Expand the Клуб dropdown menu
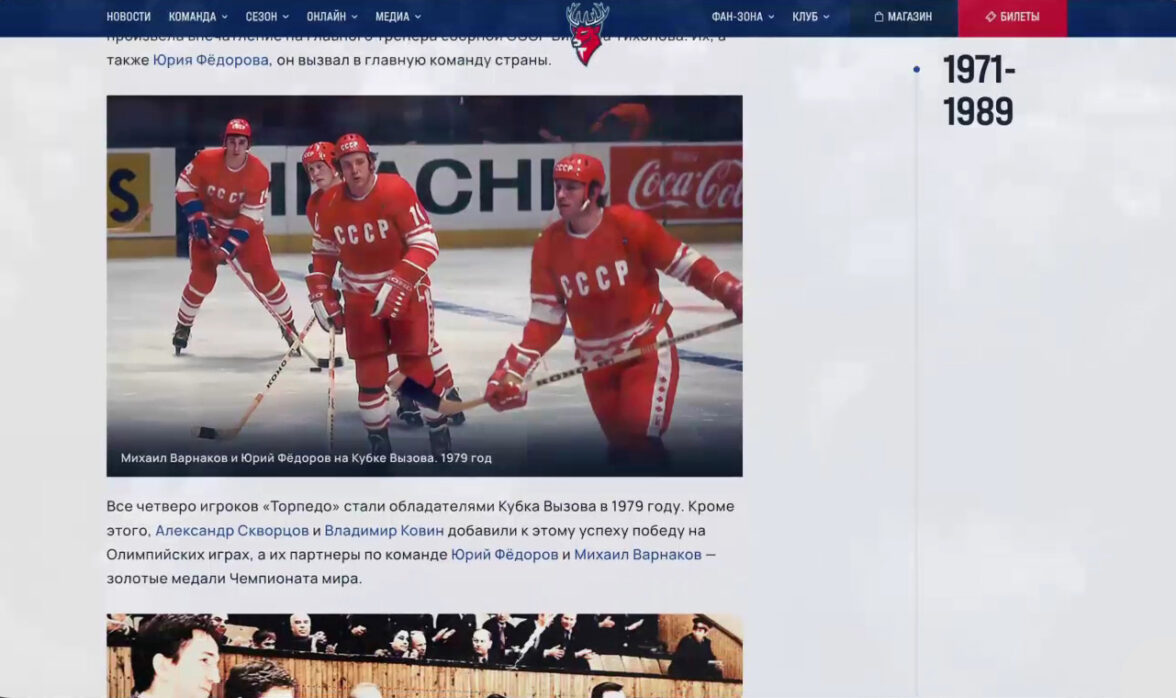 point(810,17)
